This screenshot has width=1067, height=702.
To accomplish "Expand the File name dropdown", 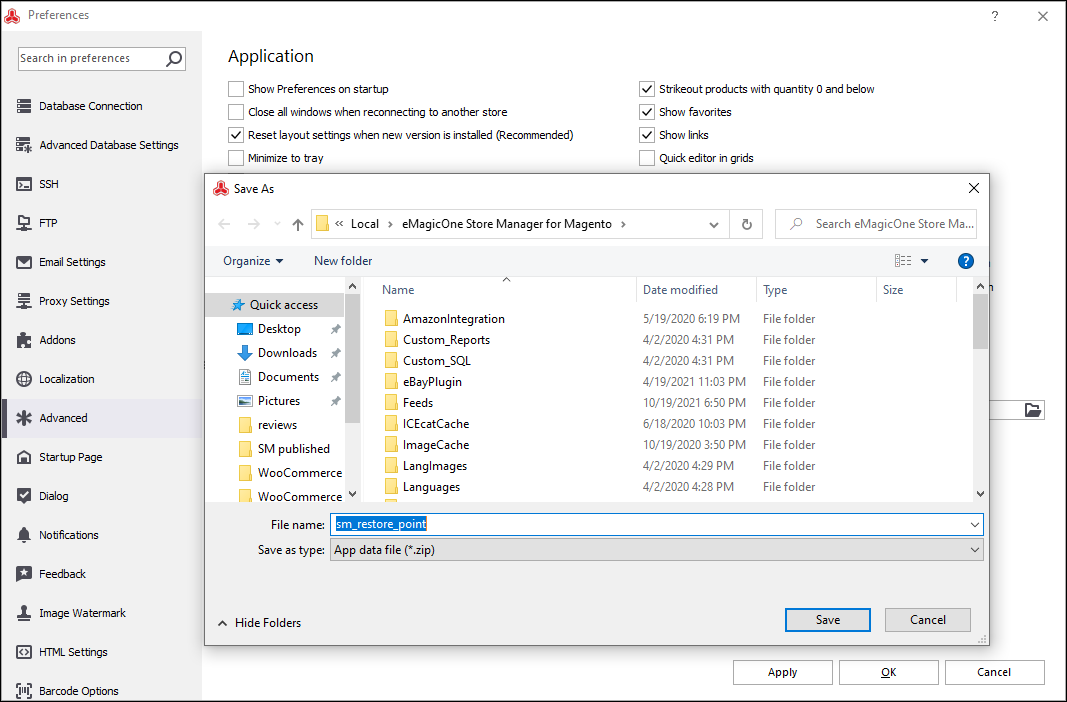I will coord(974,525).
